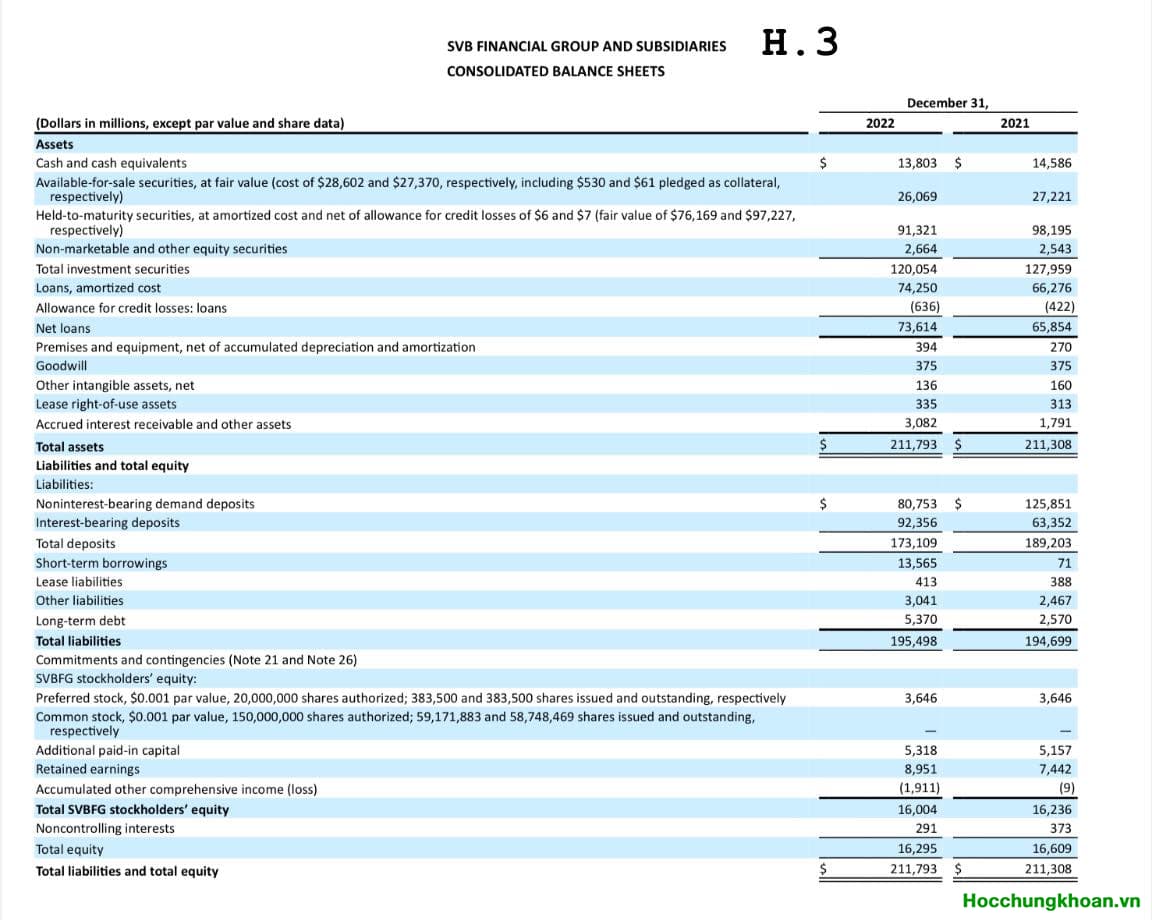Click the 120,054 total investment securities value
This screenshot has width=1152, height=920.
coord(914,270)
